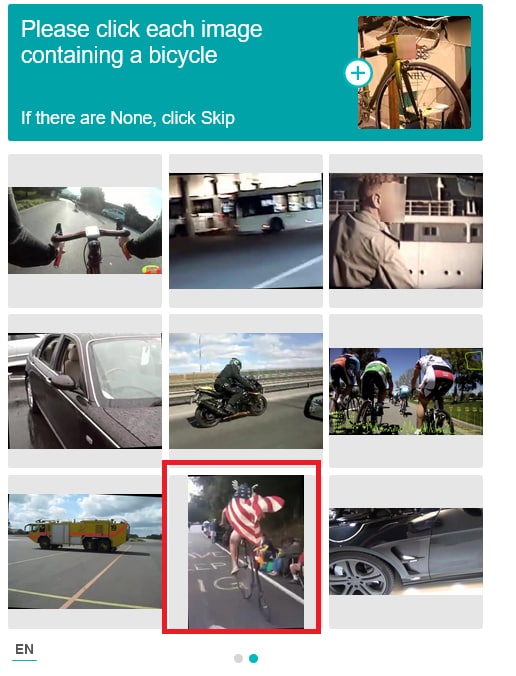Select the yellow airport fire truck image
This screenshot has width=516, height=676.
pos(85,551)
